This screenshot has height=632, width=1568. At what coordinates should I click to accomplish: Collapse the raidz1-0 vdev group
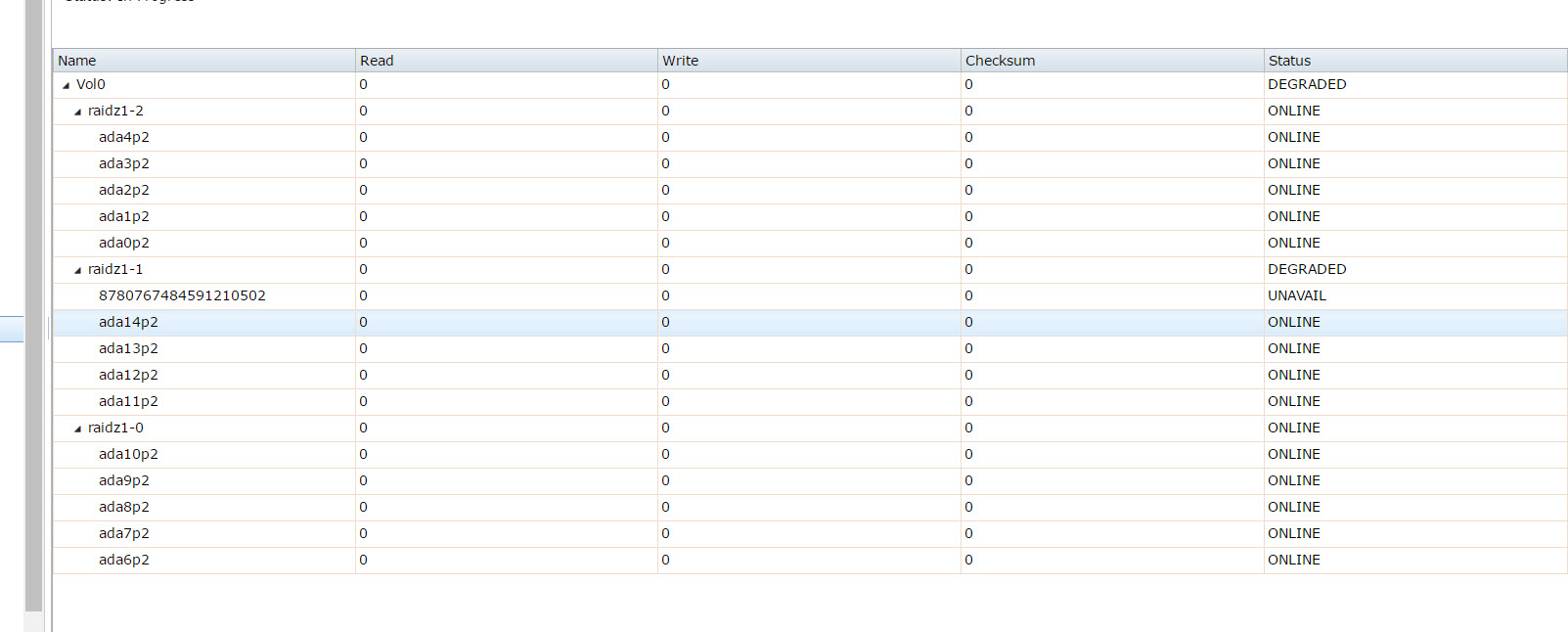pos(77,429)
